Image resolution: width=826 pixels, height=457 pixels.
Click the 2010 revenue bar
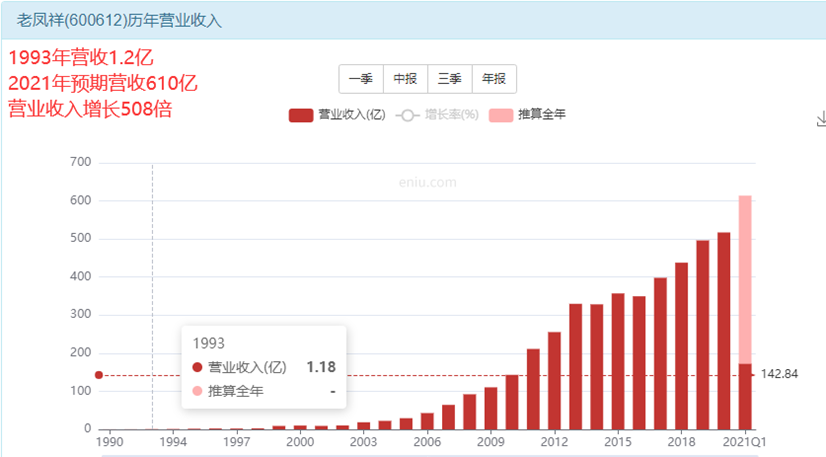tap(512, 402)
